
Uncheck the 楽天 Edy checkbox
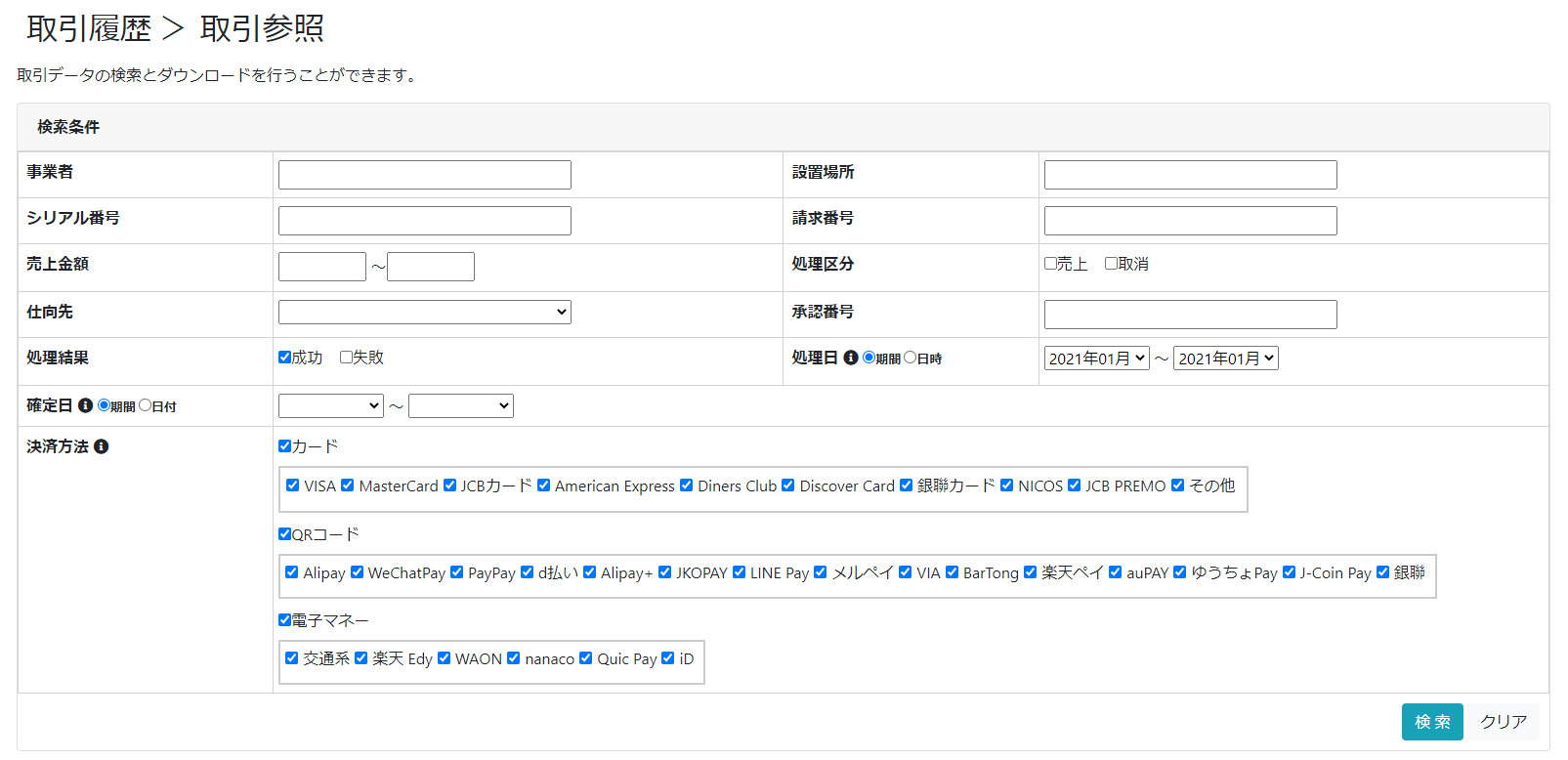pos(360,658)
